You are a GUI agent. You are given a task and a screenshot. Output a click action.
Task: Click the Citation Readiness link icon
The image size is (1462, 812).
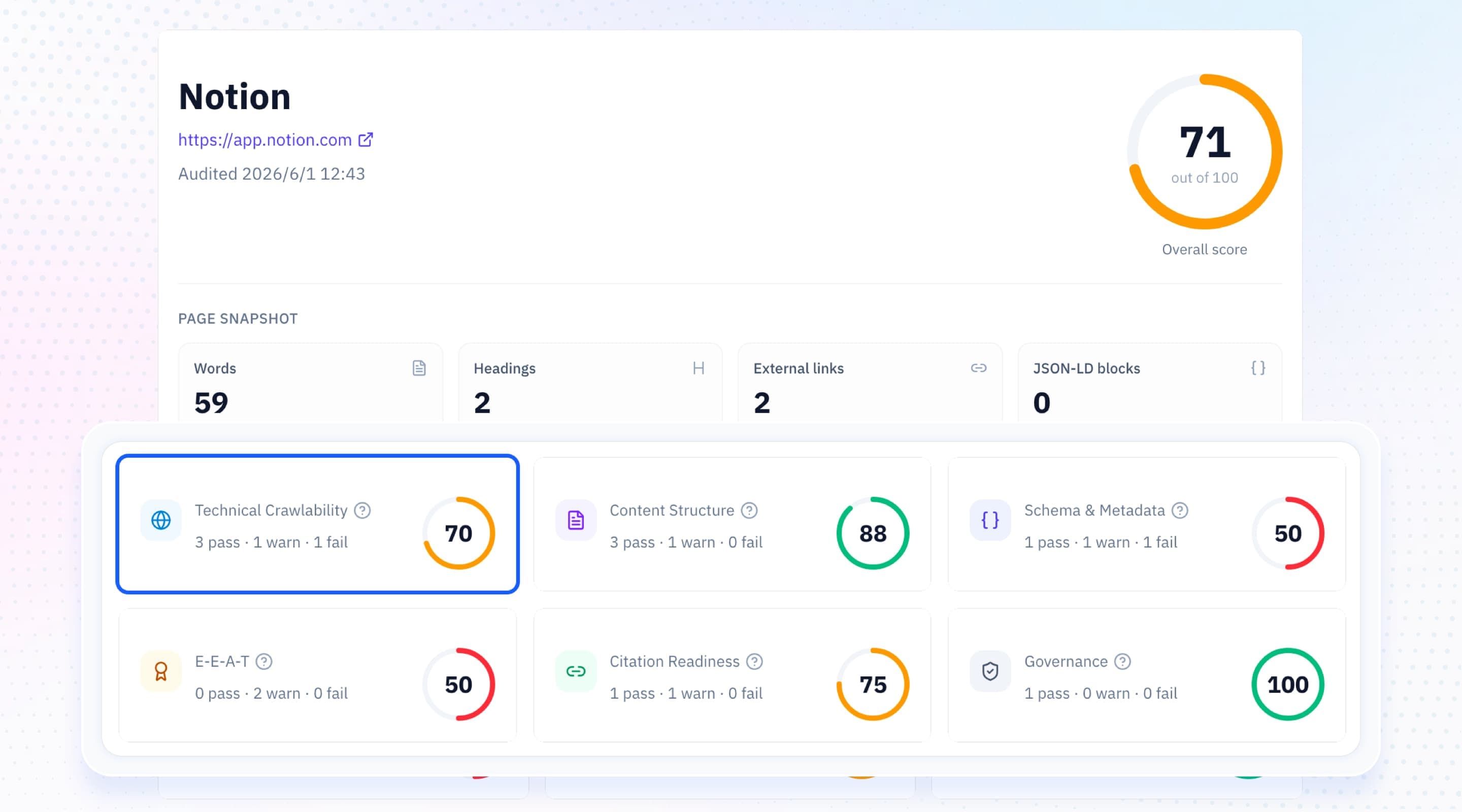tap(576, 671)
